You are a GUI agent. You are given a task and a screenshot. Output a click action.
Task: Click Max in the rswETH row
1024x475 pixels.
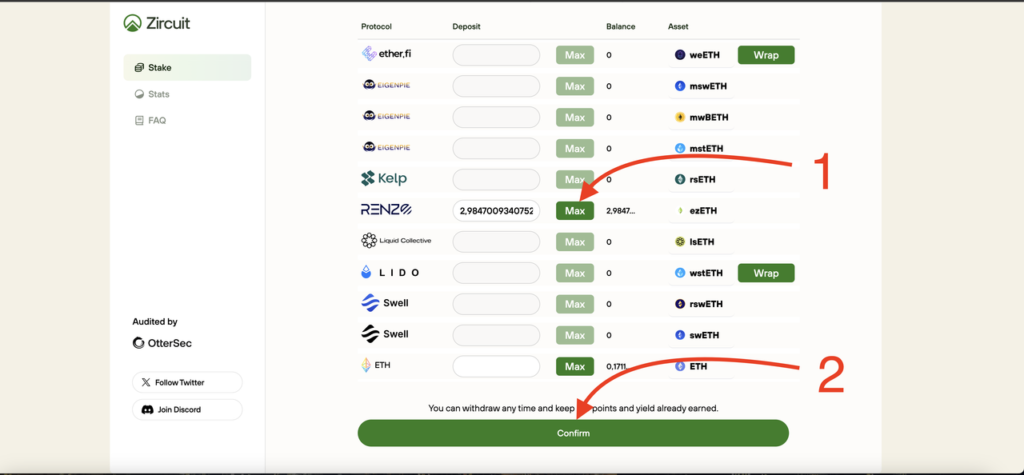pyautogui.click(x=575, y=304)
